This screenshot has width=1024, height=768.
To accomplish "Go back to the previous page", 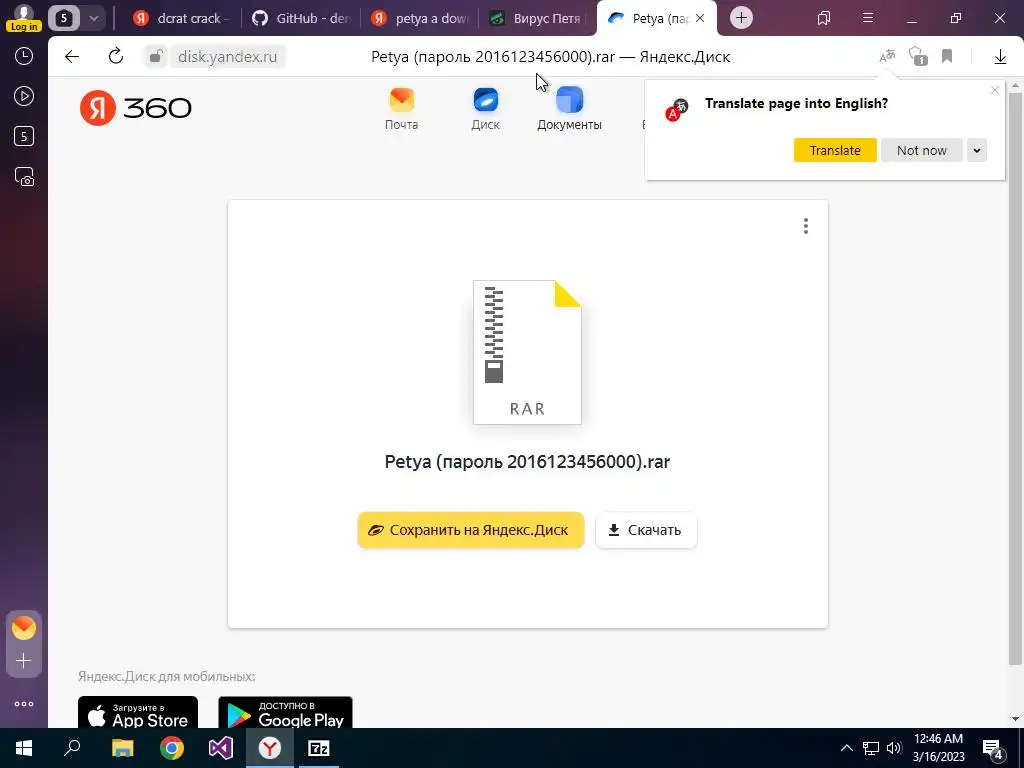I will pyautogui.click(x=72, y=57).
